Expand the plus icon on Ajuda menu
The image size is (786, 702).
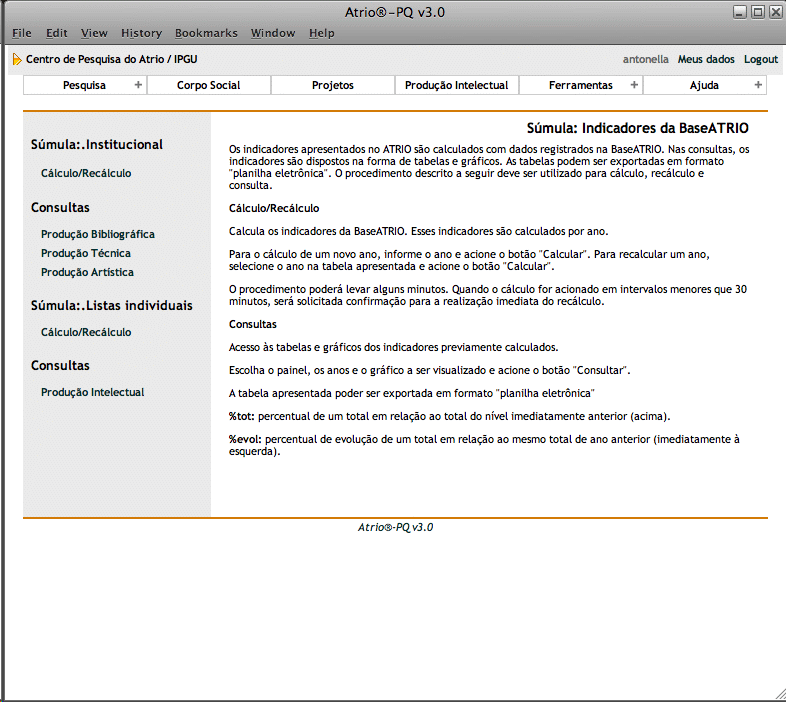[758, 85]
